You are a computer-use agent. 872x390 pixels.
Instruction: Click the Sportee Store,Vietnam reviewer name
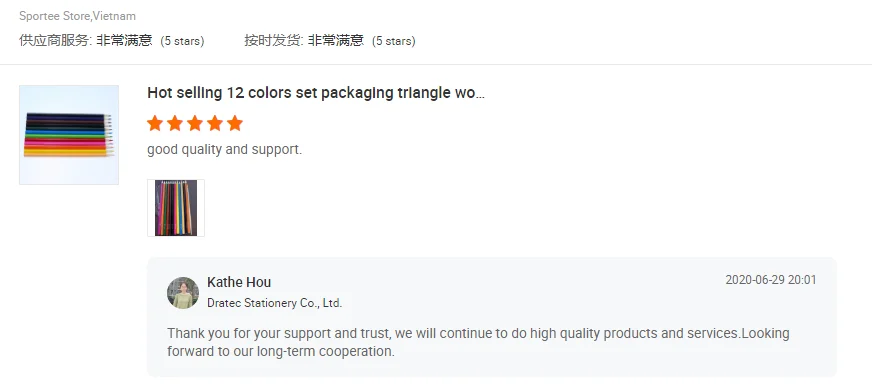(77, 16)
